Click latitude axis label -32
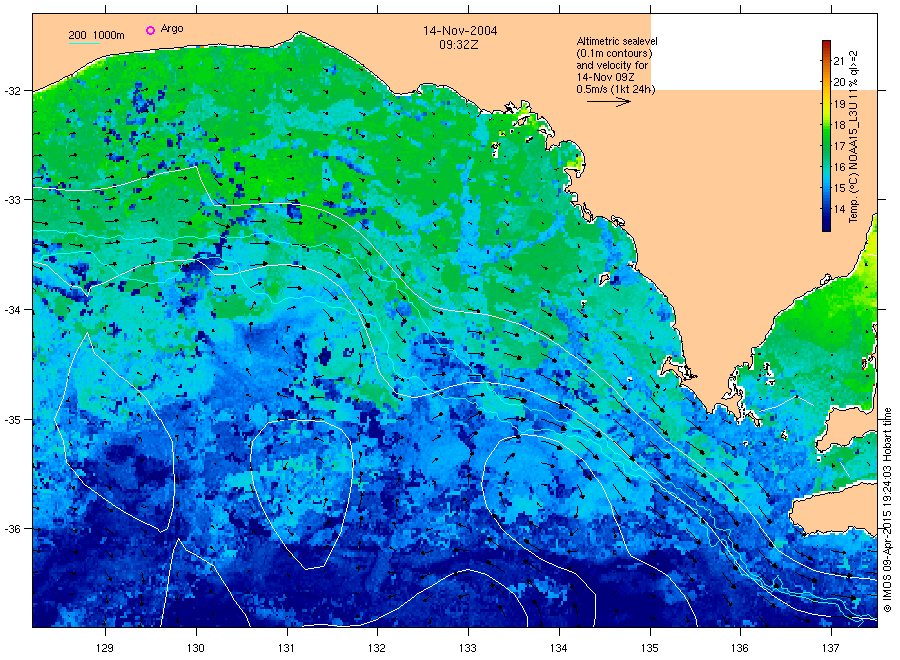This screenshot has width=900, height=660. 13,91
